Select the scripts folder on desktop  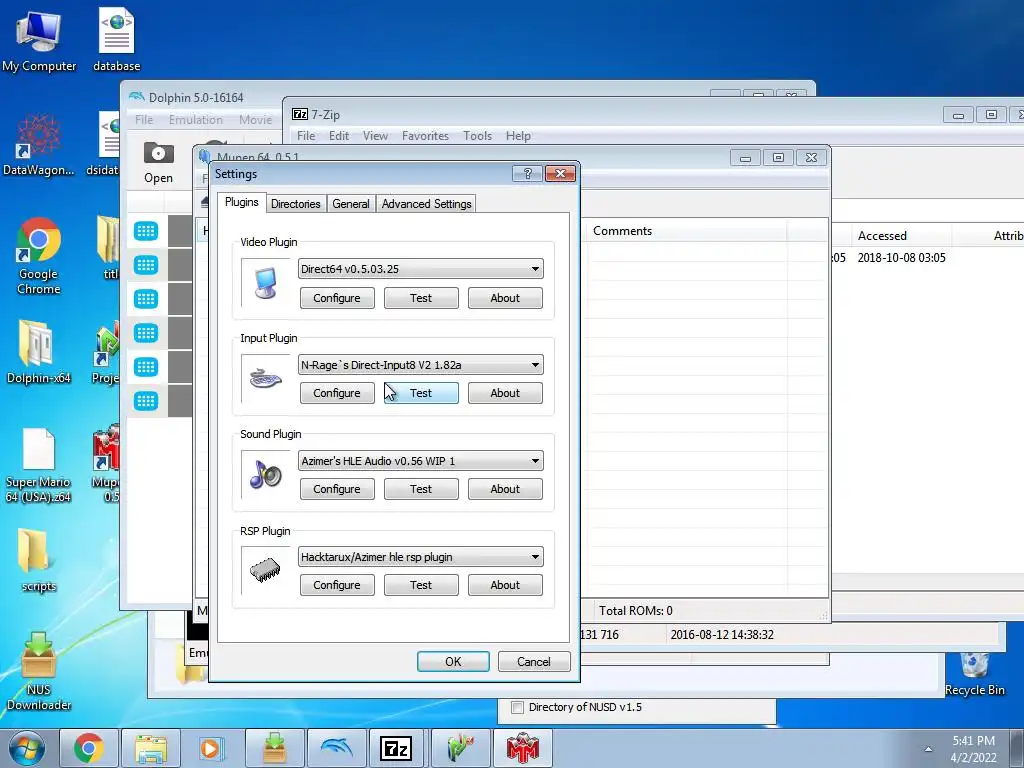click(x=39, y=560)
